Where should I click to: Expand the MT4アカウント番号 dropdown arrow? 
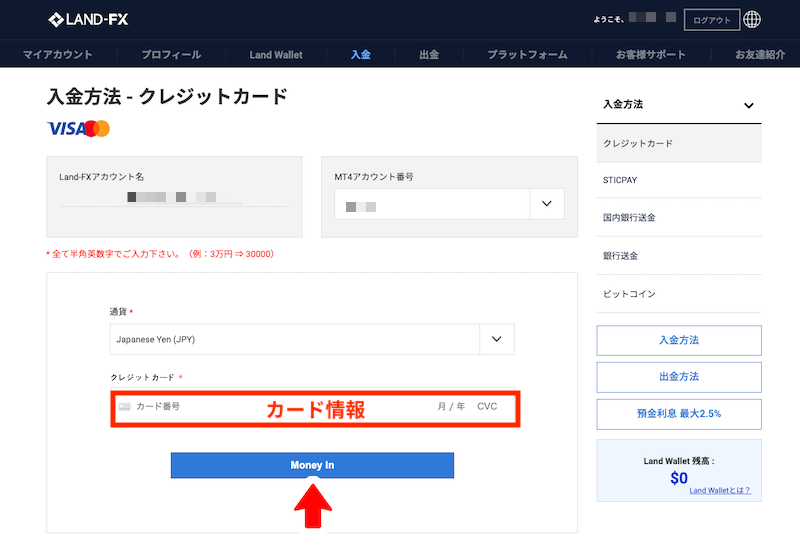pos(547,204)
